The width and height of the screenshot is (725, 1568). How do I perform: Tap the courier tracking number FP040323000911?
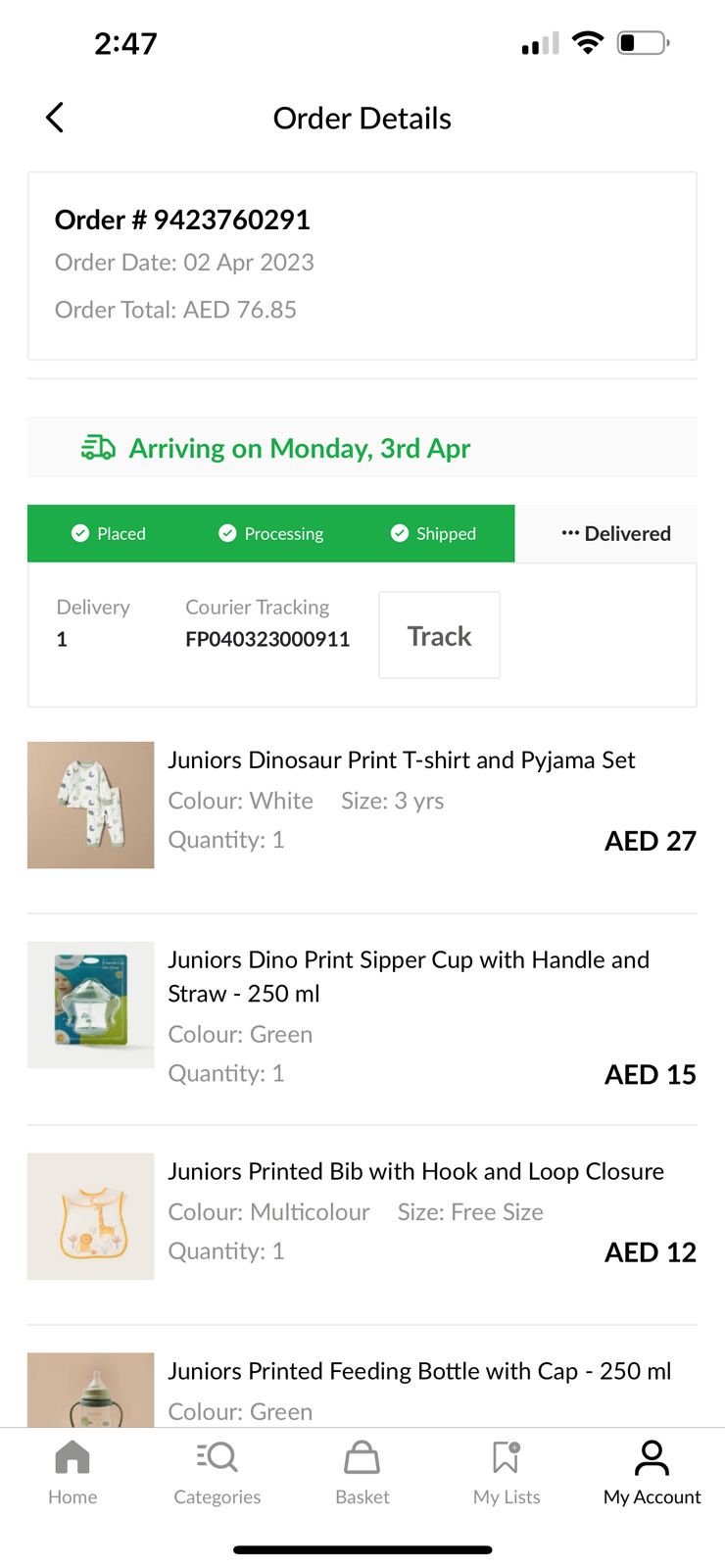pyautogui.click(x=267, y=639)
